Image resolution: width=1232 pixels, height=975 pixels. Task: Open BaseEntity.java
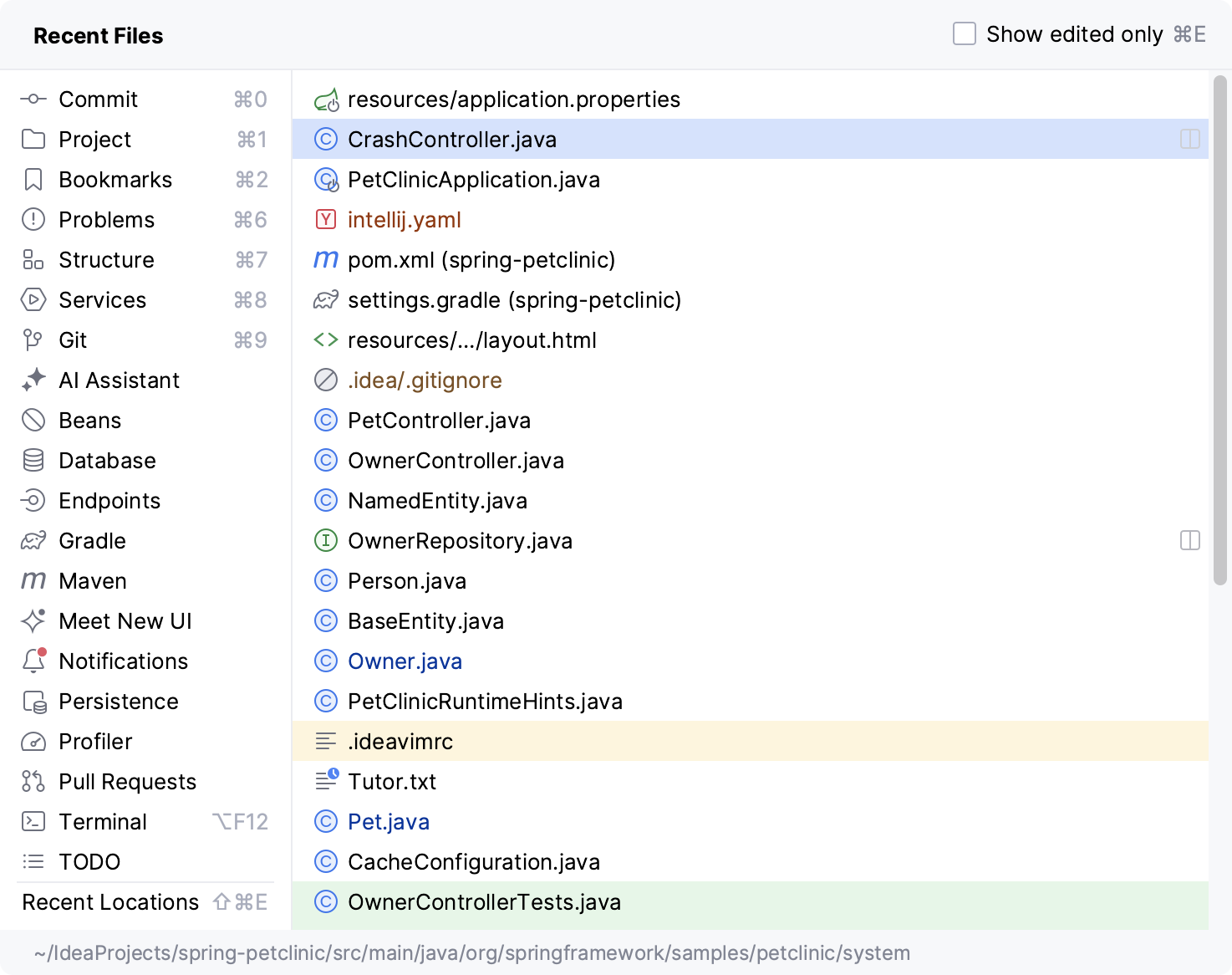click(750, 621)
